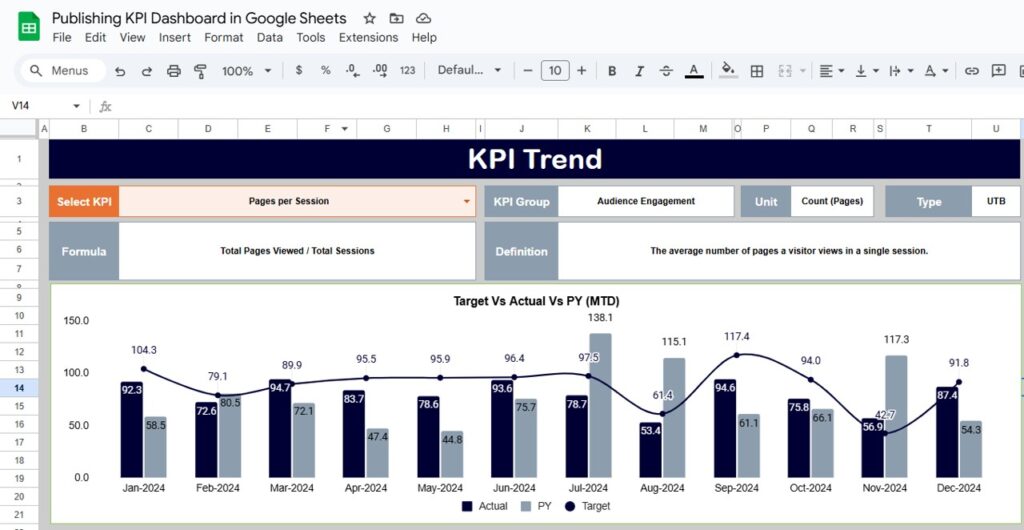Open the File menu

pos(61,38)
